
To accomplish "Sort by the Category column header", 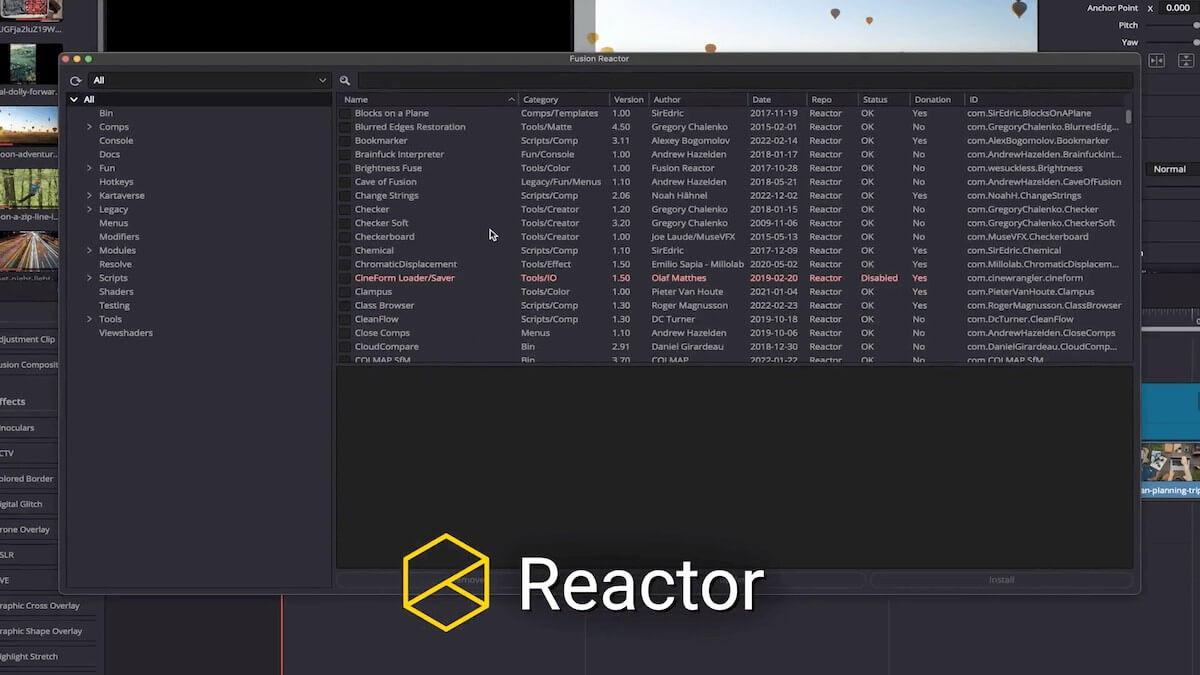I will click(564, 99).
